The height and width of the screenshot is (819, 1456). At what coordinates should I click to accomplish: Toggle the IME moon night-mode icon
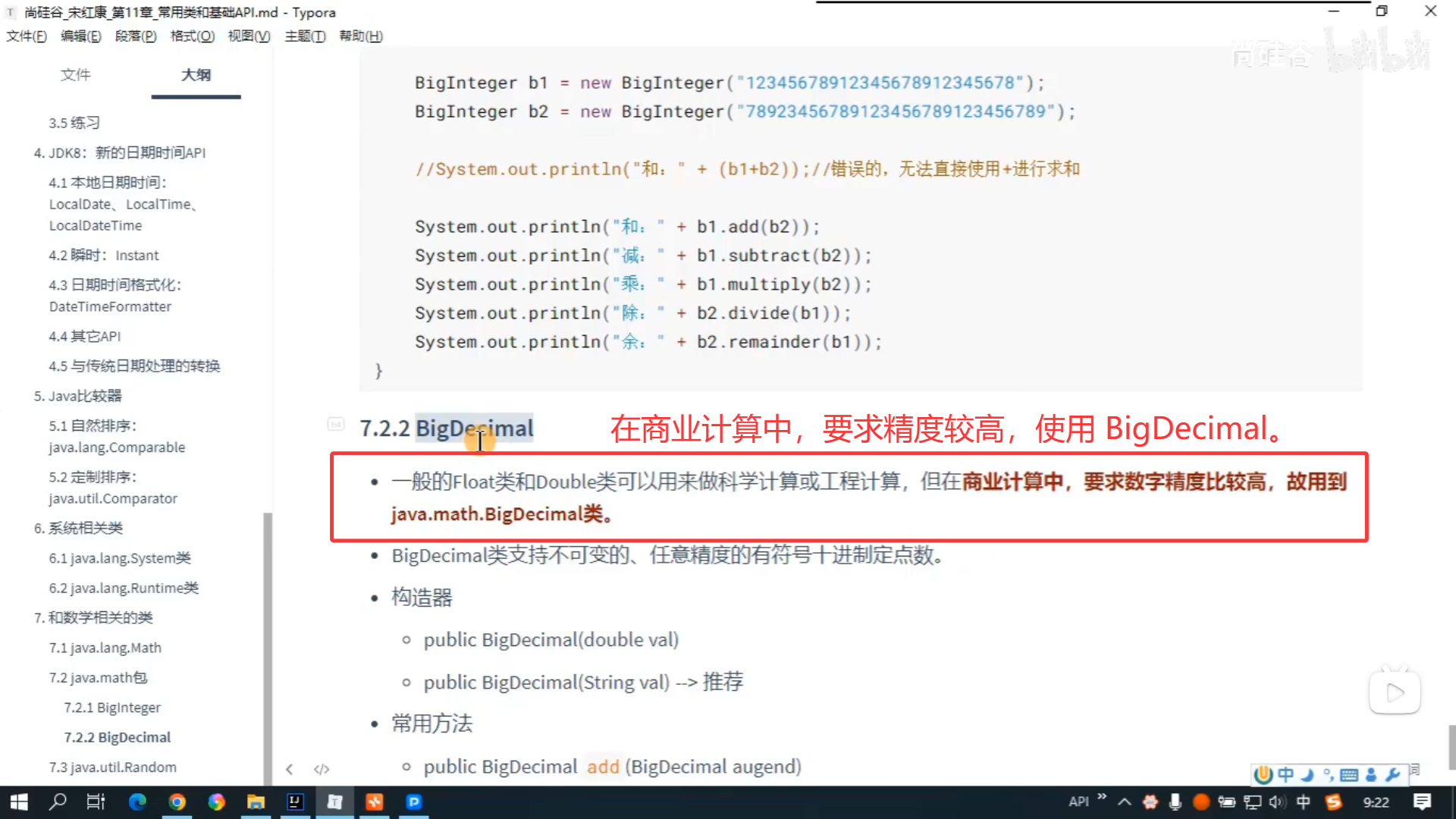click(x=1307, y=774)
